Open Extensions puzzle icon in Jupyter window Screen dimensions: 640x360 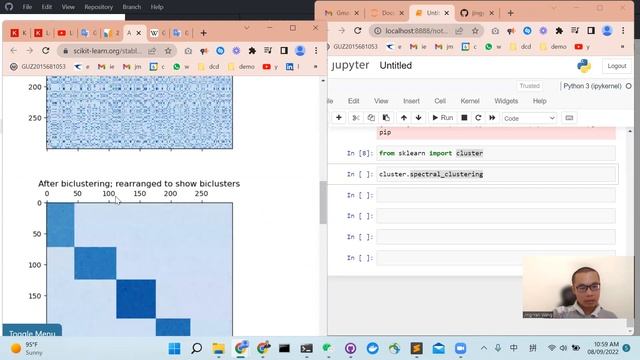[x=559, y=31]
